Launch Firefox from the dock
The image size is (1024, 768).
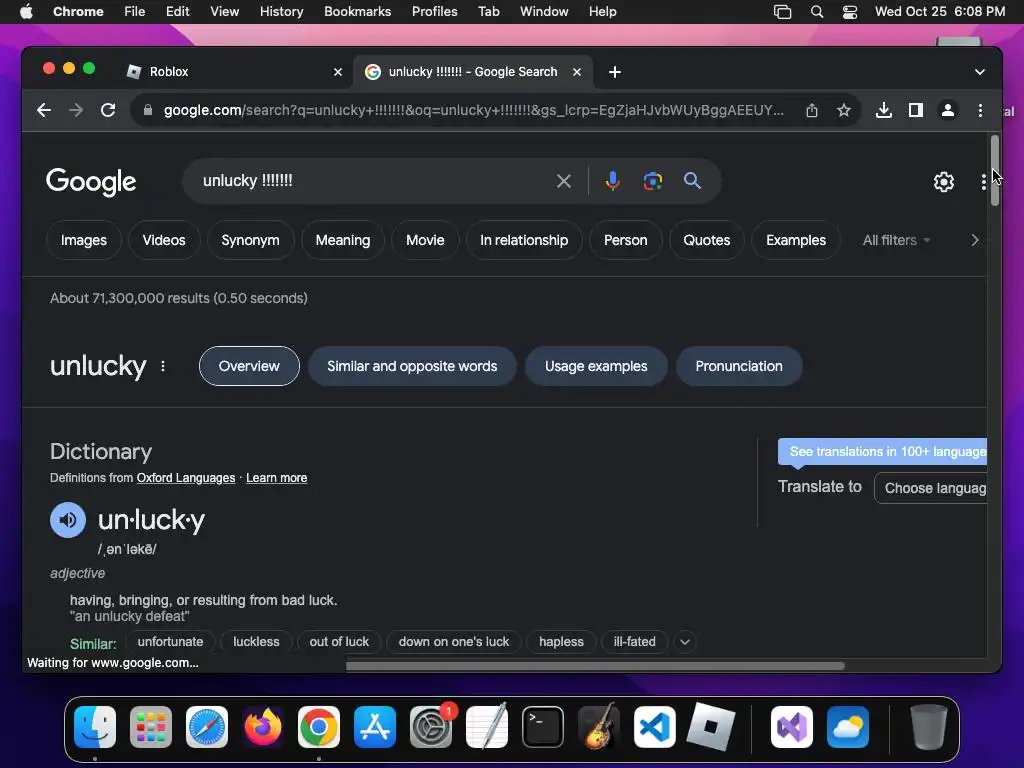[263, 727]
